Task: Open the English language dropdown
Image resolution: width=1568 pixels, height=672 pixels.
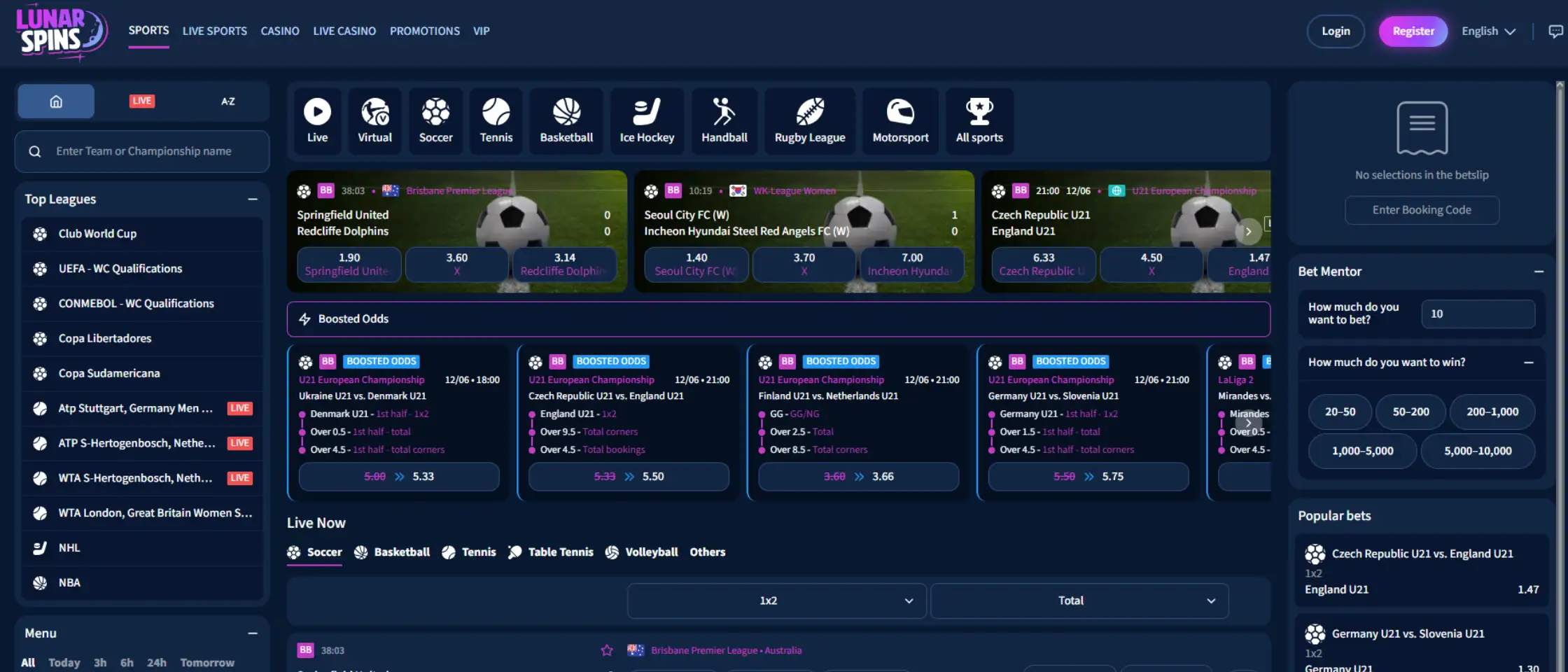Action: [1488, 31]
